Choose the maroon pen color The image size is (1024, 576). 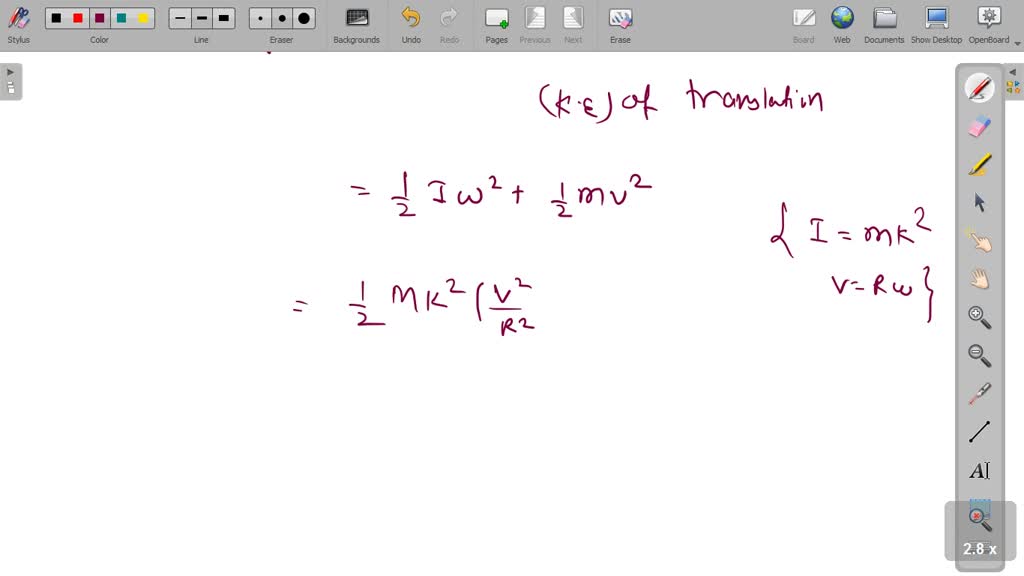(99, 18)
